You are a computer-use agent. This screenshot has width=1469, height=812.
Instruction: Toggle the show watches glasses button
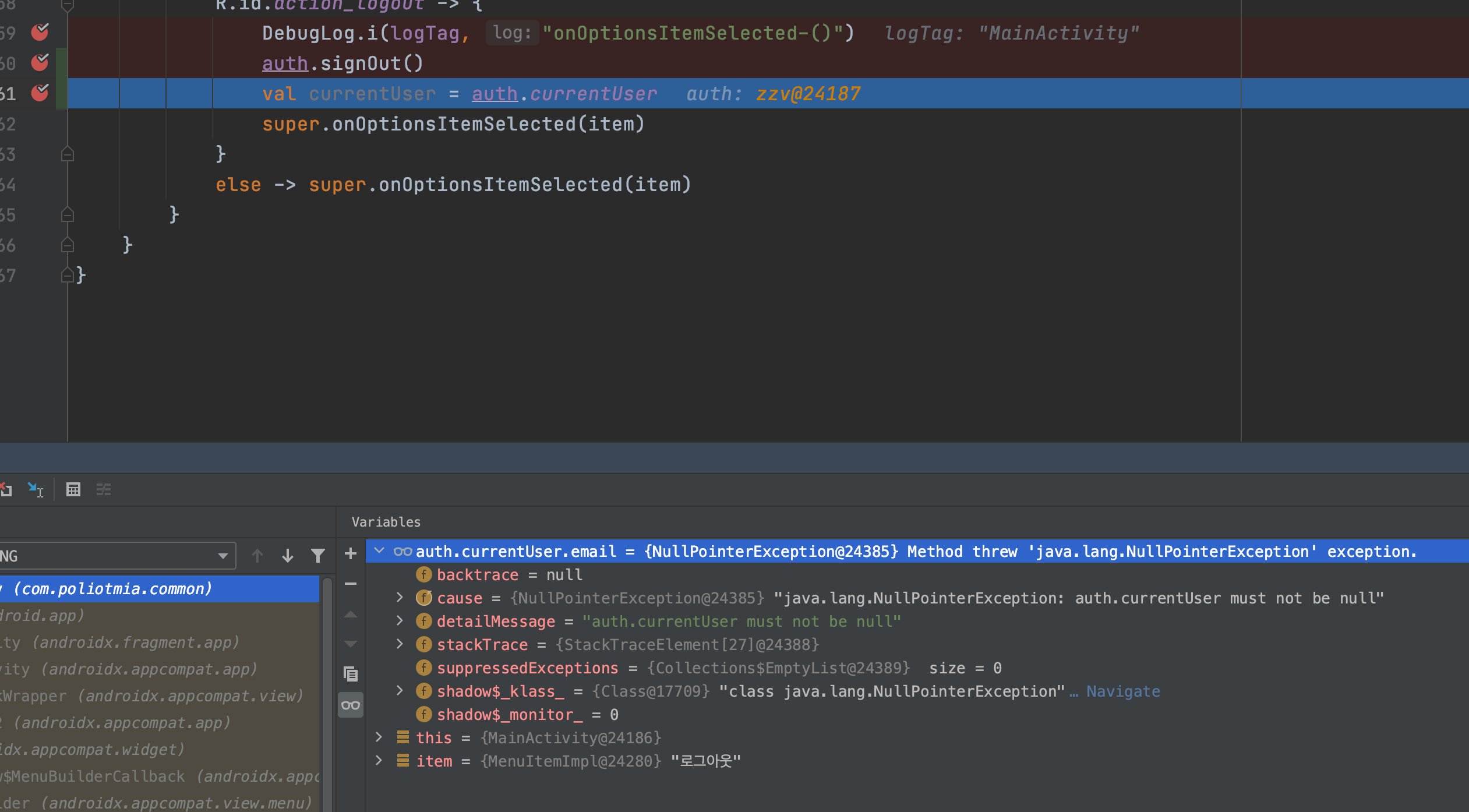(351, 705)
